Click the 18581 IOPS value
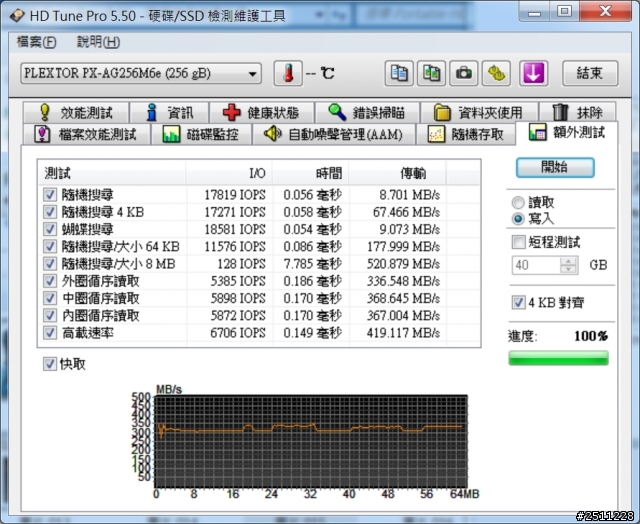640x524 pixels. click(x=235, y=229)
